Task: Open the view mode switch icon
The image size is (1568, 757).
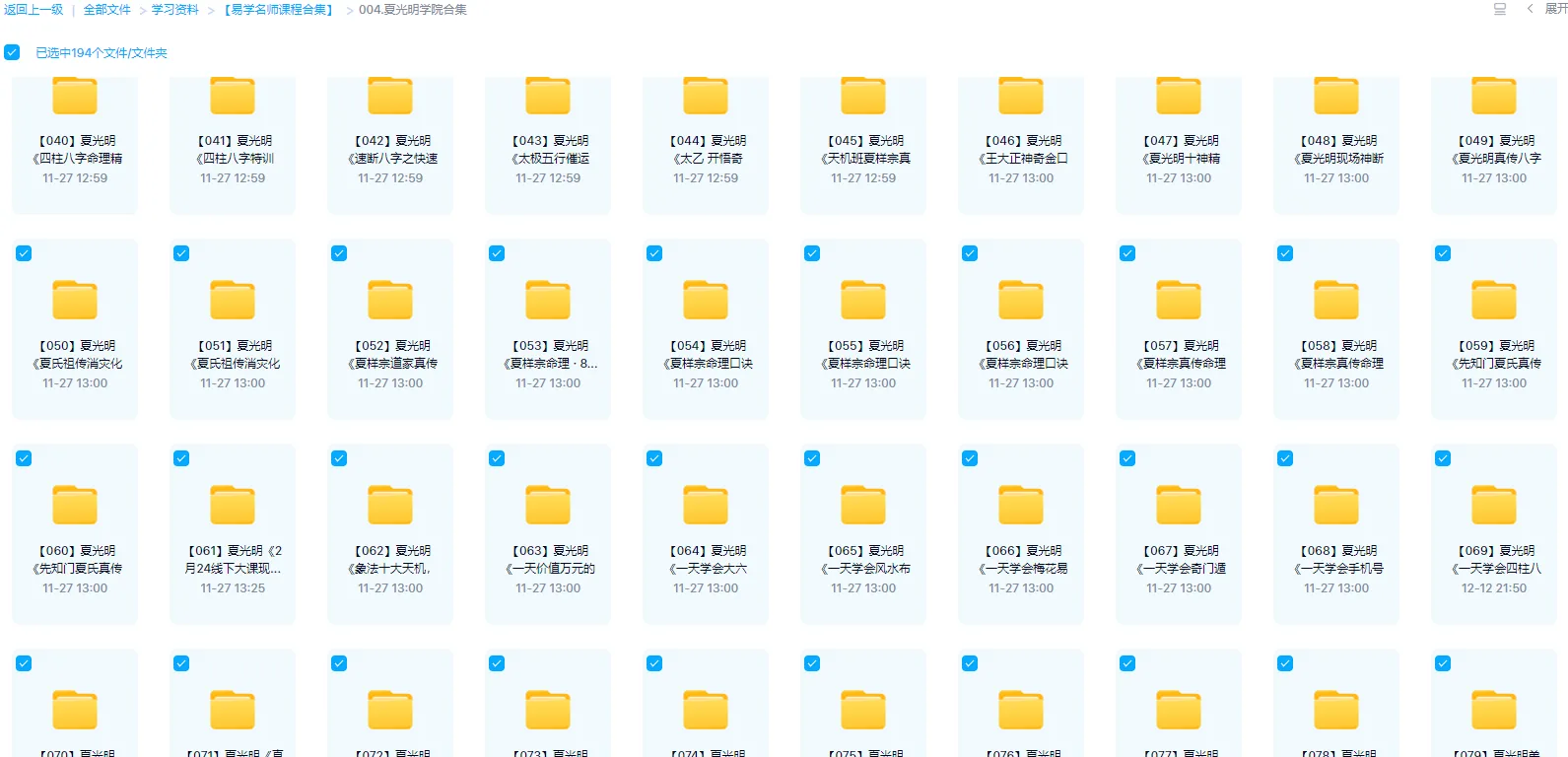Action: pos(1500,9)
